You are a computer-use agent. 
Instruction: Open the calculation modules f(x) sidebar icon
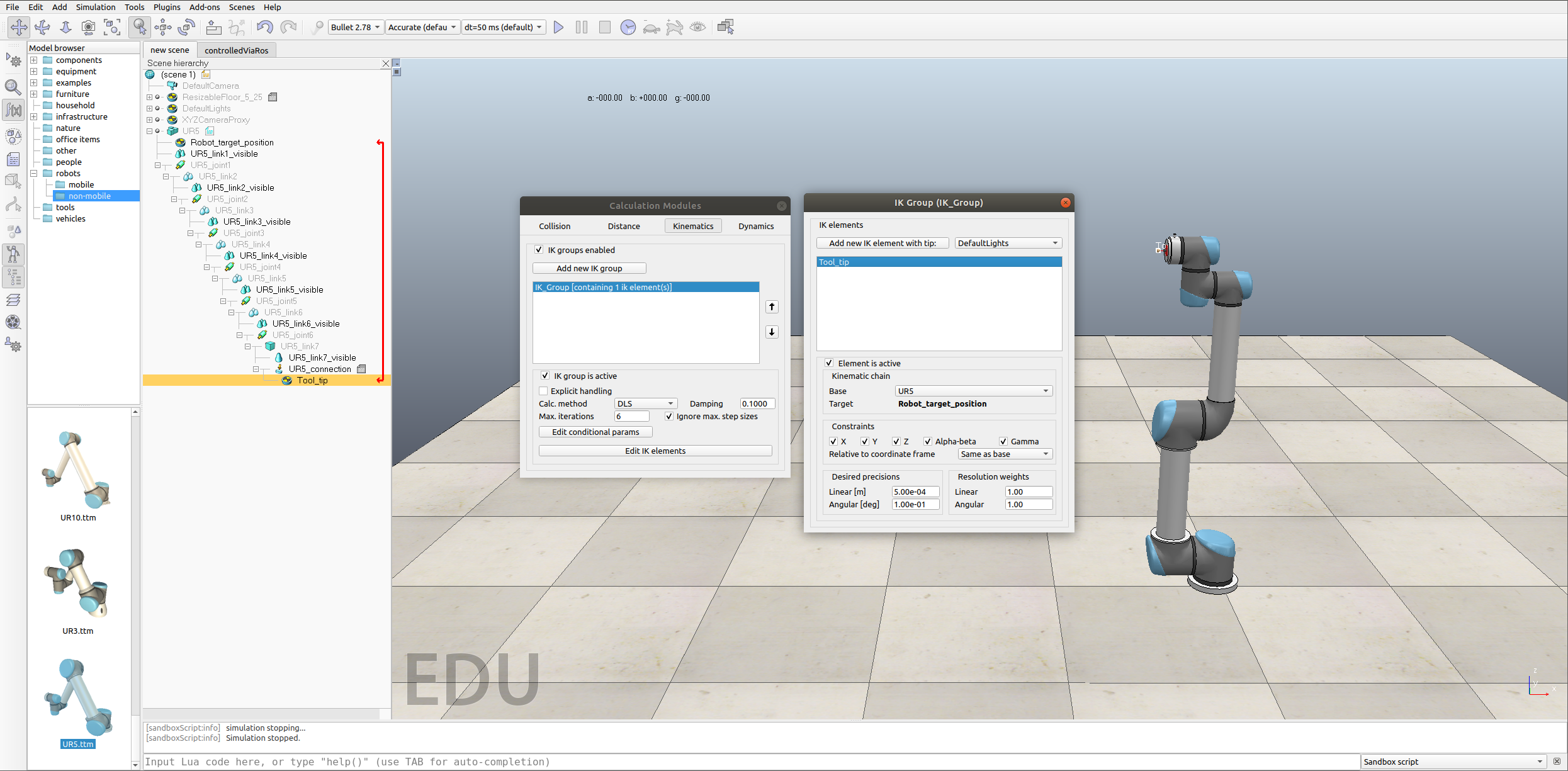point(13,110)
